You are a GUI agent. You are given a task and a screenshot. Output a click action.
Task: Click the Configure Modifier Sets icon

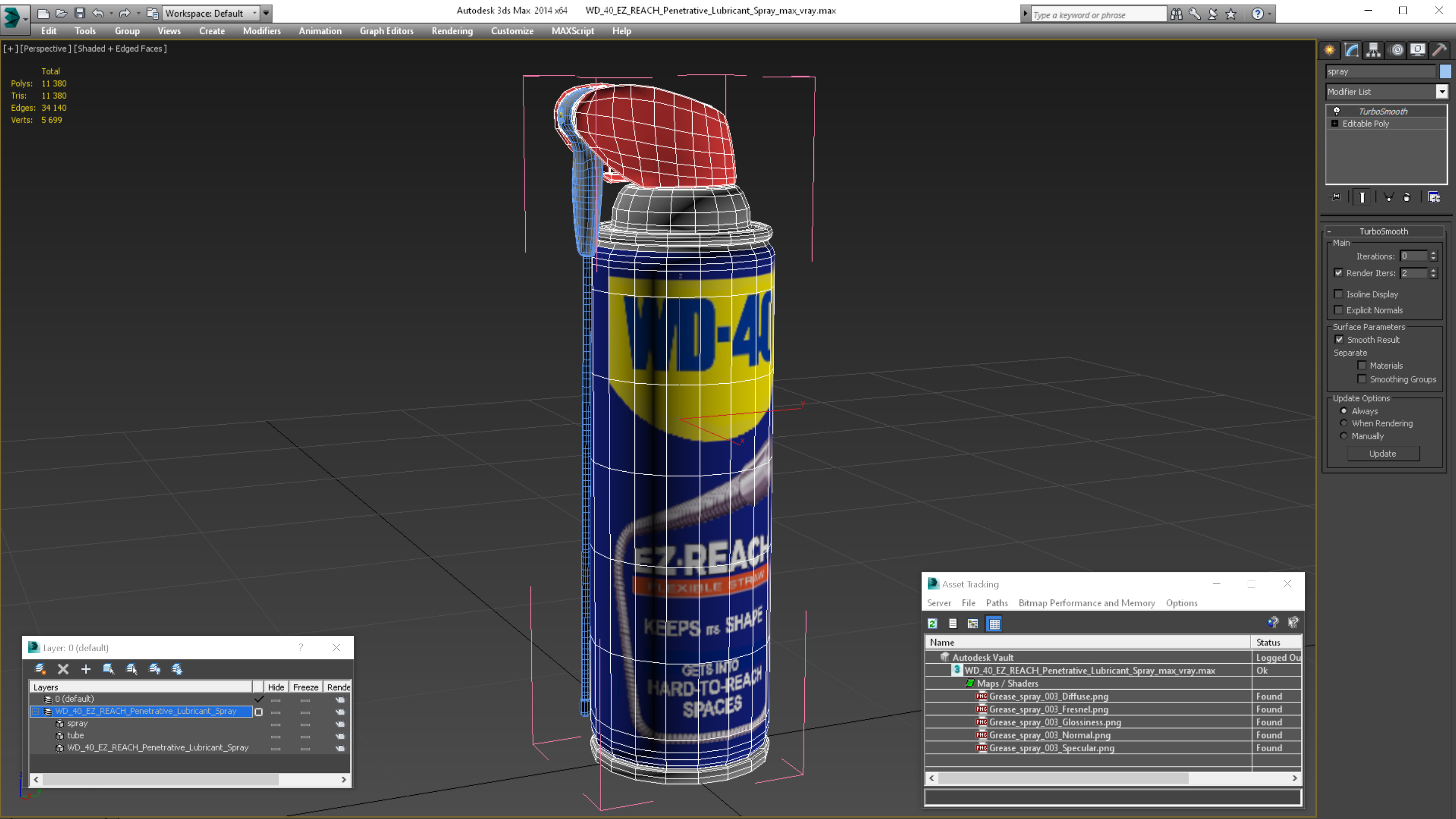(1434, 197)
